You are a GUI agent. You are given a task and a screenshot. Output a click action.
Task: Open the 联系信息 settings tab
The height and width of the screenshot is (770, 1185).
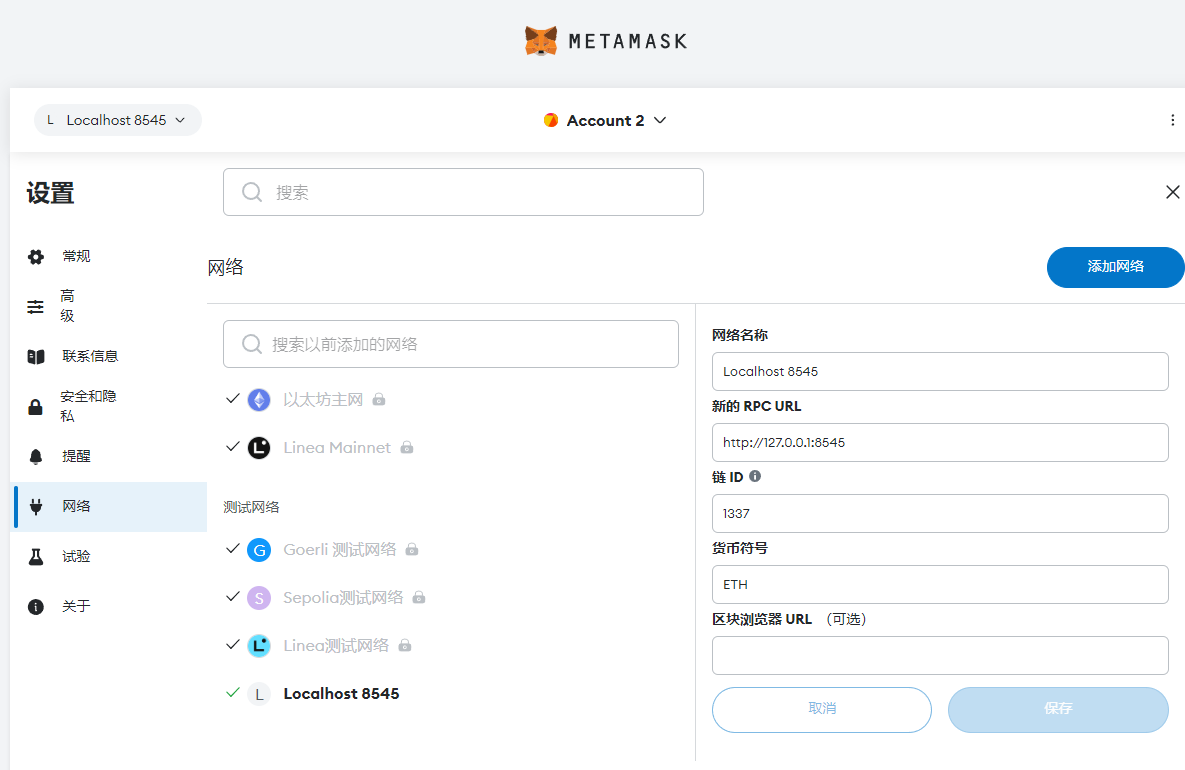[109, 356]
